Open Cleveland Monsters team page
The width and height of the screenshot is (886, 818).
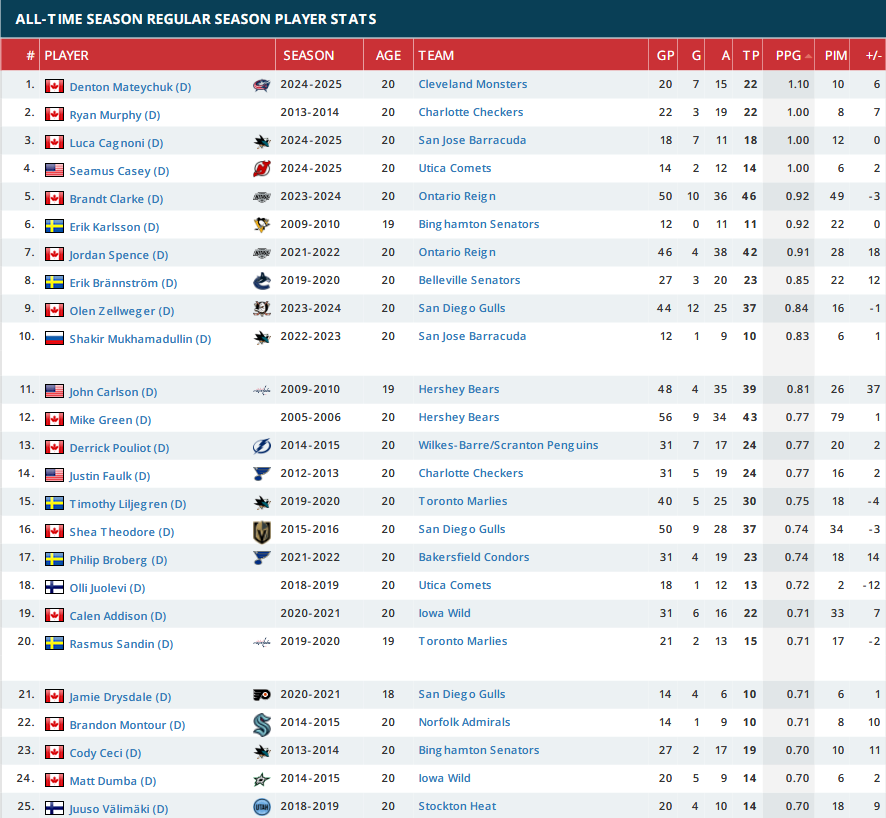pos(472,84)
